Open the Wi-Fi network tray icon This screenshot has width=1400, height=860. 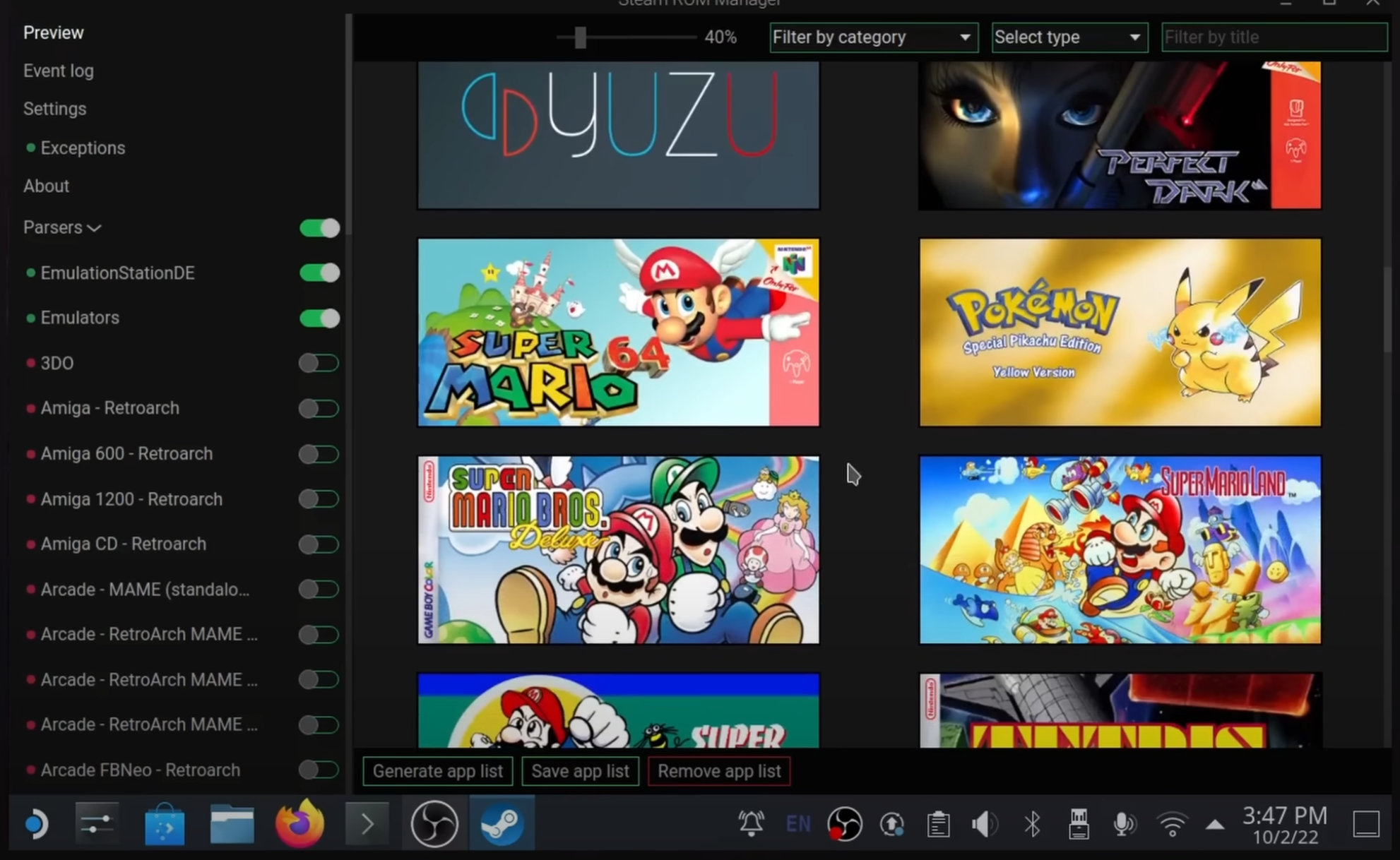coord(1172,824)
